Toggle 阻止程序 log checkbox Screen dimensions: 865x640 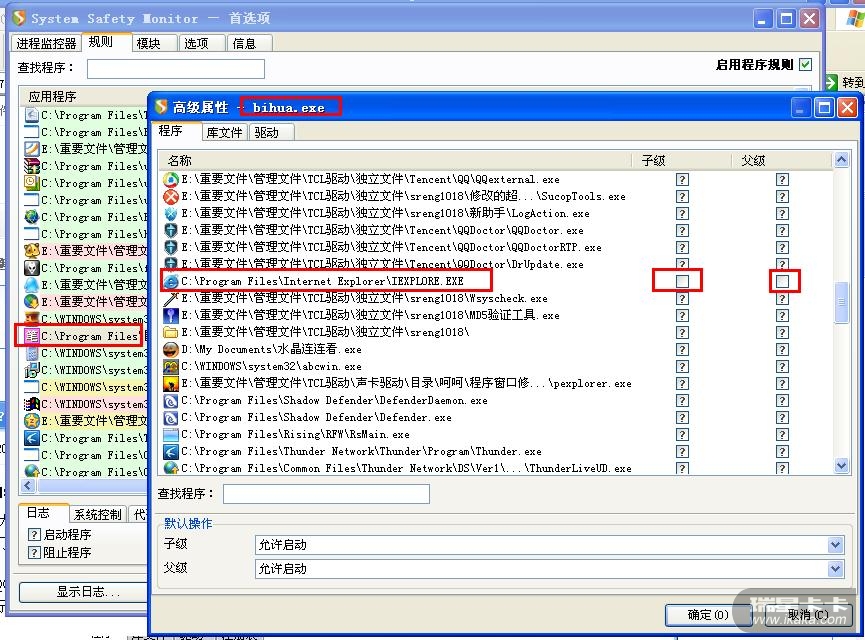(x=34, y=552)
